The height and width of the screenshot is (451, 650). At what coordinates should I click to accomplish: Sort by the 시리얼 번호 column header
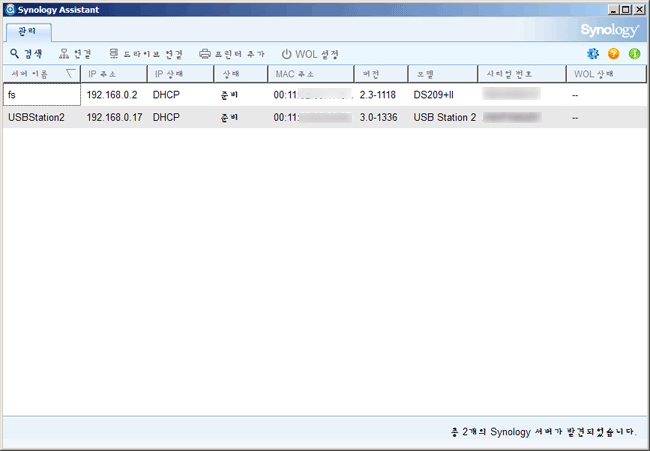tap(522, 74)
